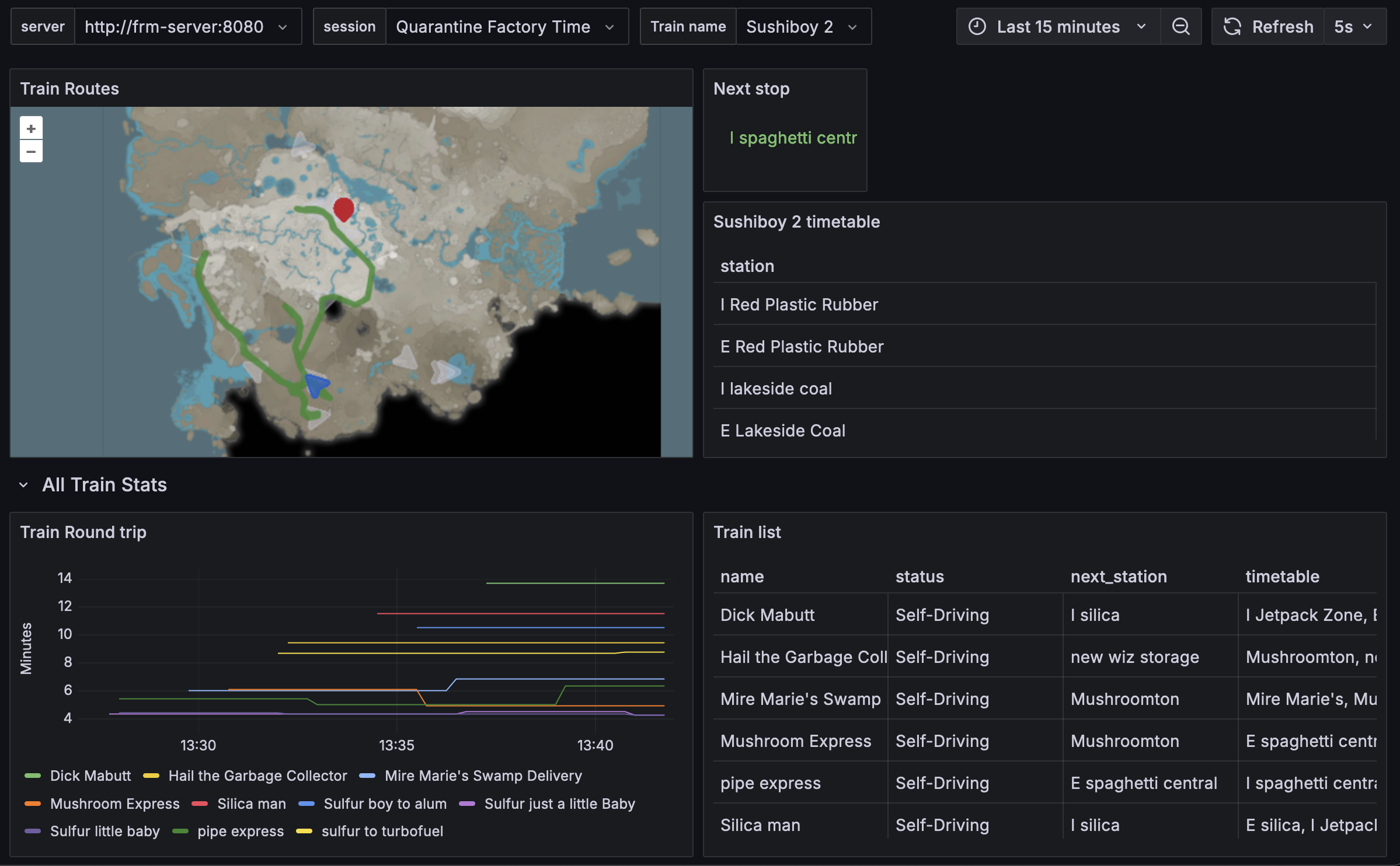Screen dimensions: 1400x866
Task: Click the map zoom in plus button
Action: point(31,128)
